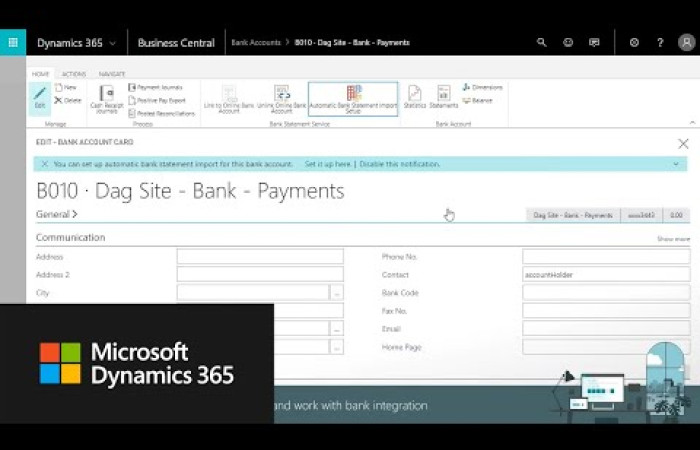Click into the Address field
Image resolution: width=700 pixels, height=450 pixels.
click(260, 257)
